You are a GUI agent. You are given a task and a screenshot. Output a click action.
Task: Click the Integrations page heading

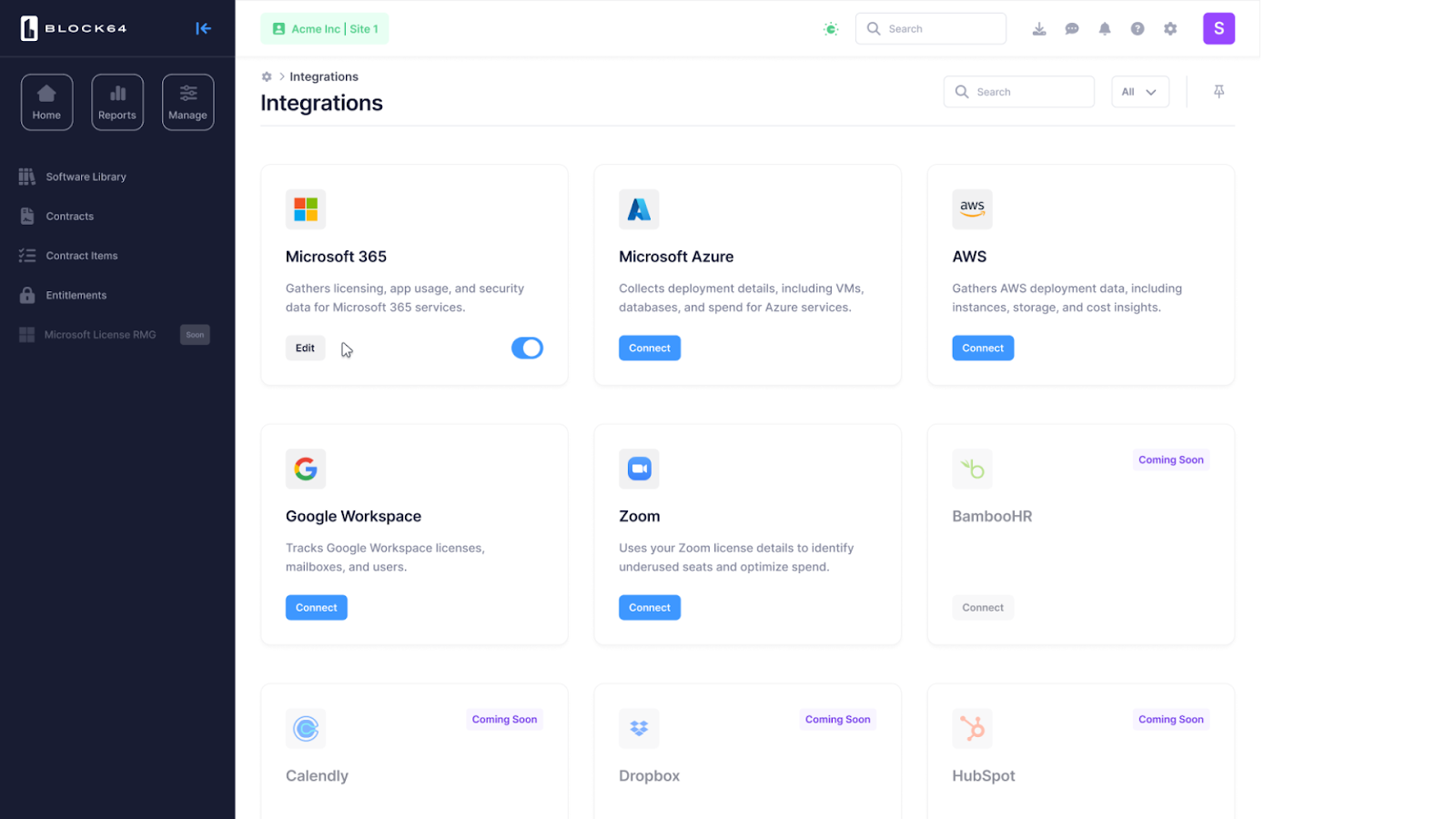click(x=321, y=103)
